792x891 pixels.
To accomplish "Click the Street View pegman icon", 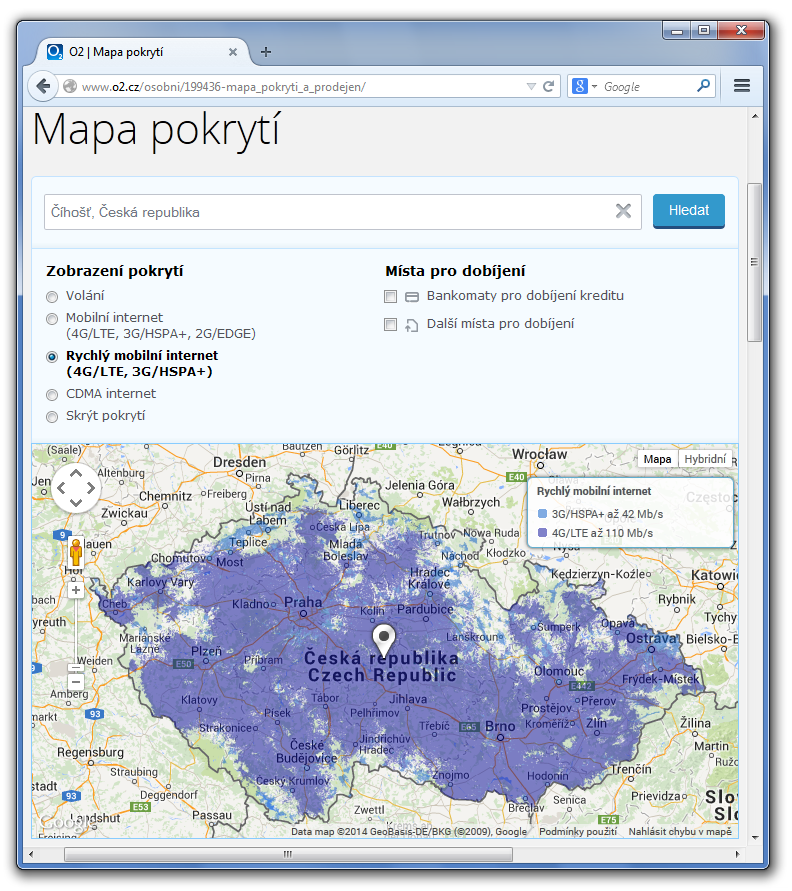I will point(76,552).
